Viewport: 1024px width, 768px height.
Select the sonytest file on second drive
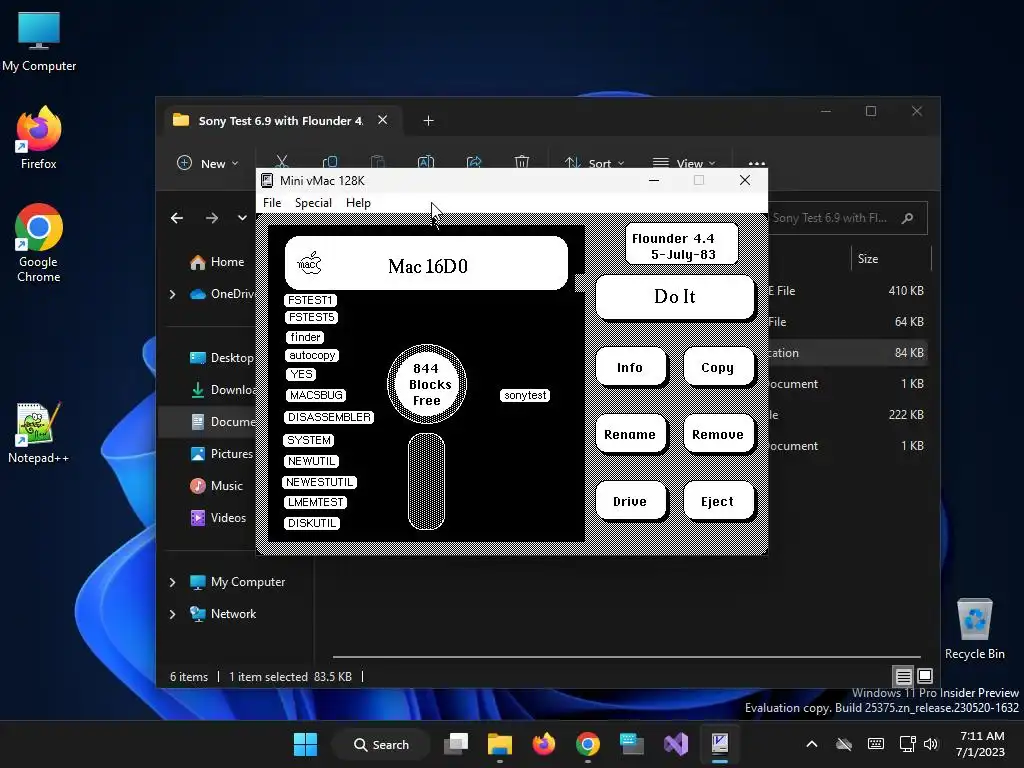click(525, 396)
